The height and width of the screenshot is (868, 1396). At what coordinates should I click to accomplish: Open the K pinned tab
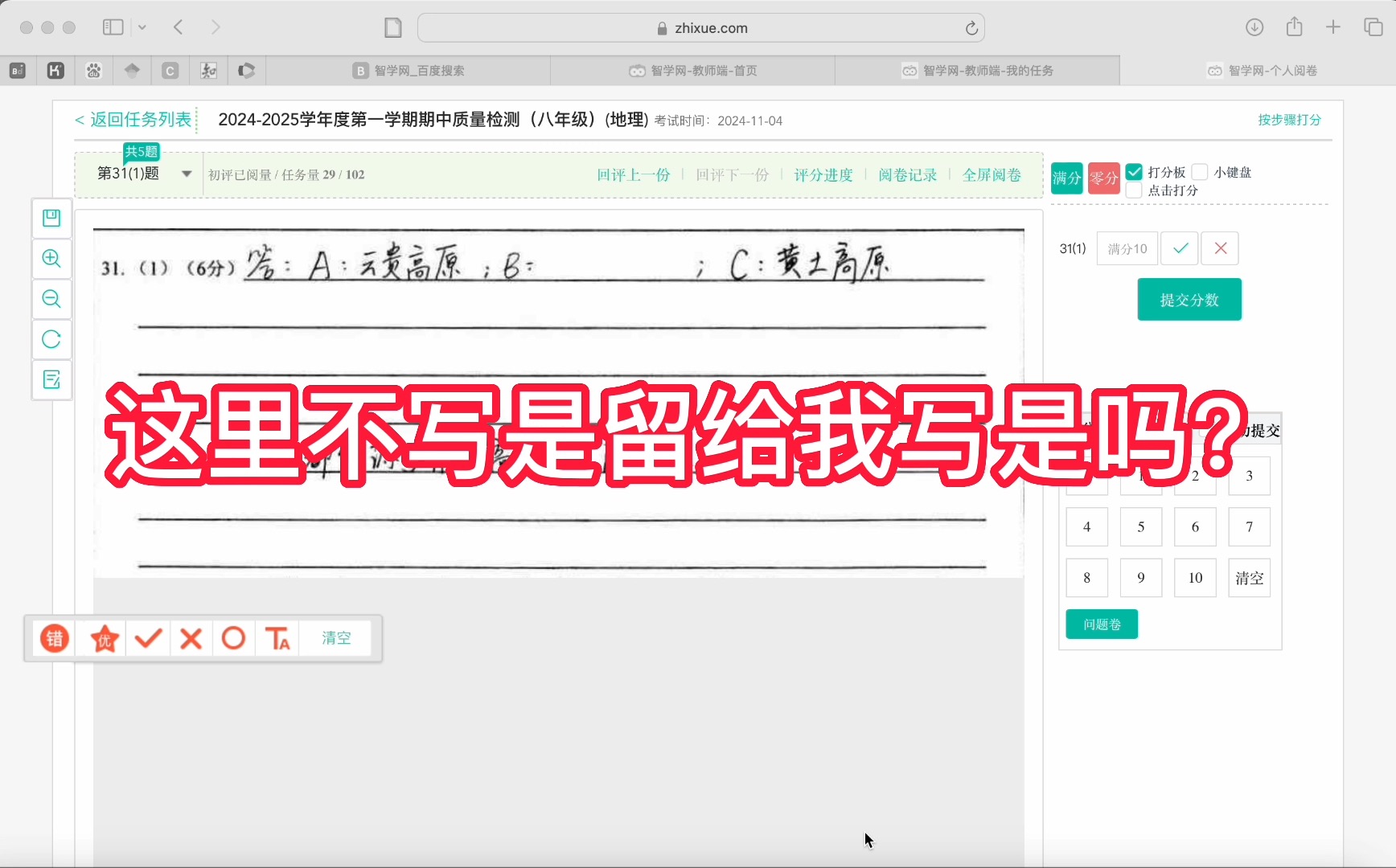point(55,71)
